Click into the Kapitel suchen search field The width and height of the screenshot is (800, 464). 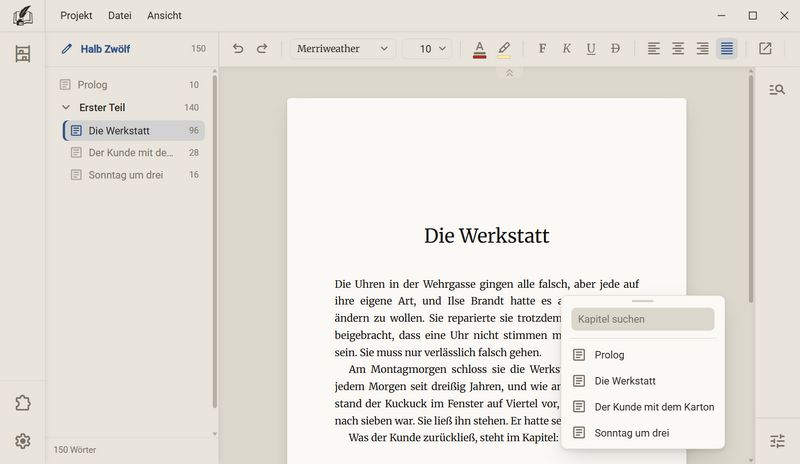642,319
